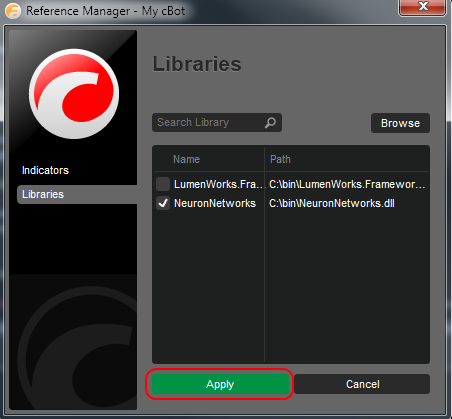This screenshot has height=419, width=452.
Task: Click the cTrader title bar icon
Action: tap(13, 11)
